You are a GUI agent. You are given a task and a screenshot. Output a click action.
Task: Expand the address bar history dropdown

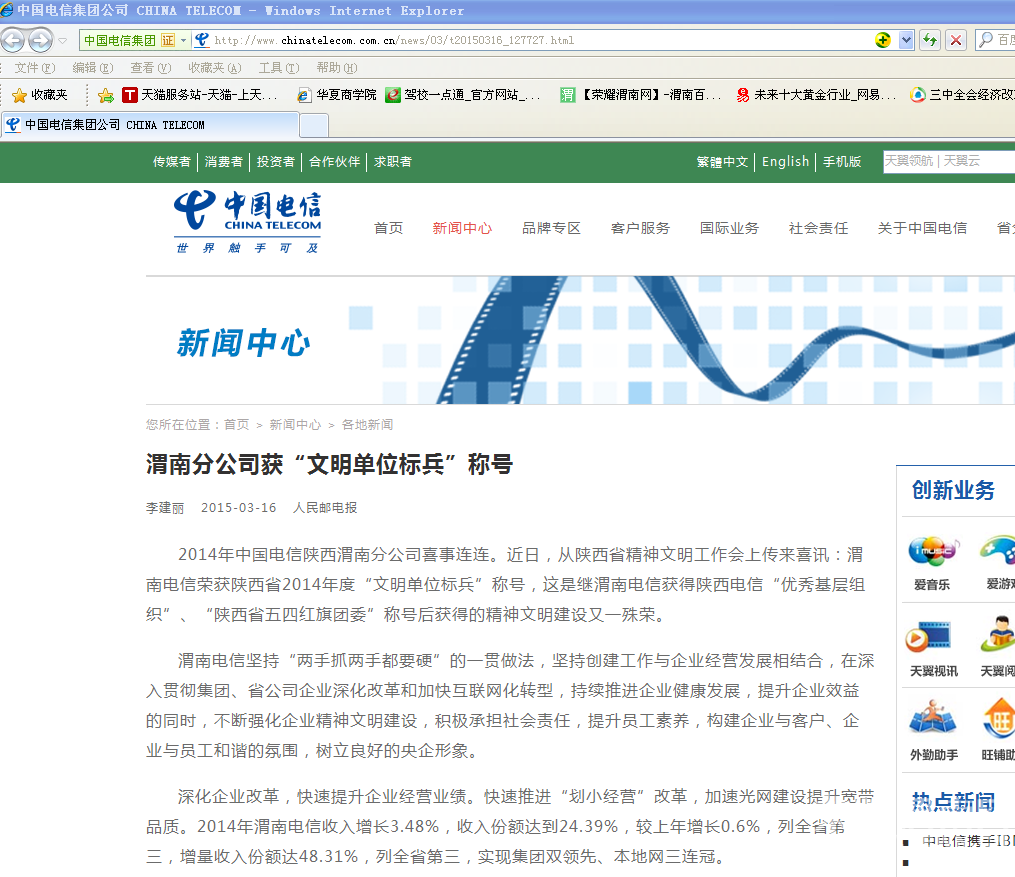pyautogui.click(x=906, y=40)
